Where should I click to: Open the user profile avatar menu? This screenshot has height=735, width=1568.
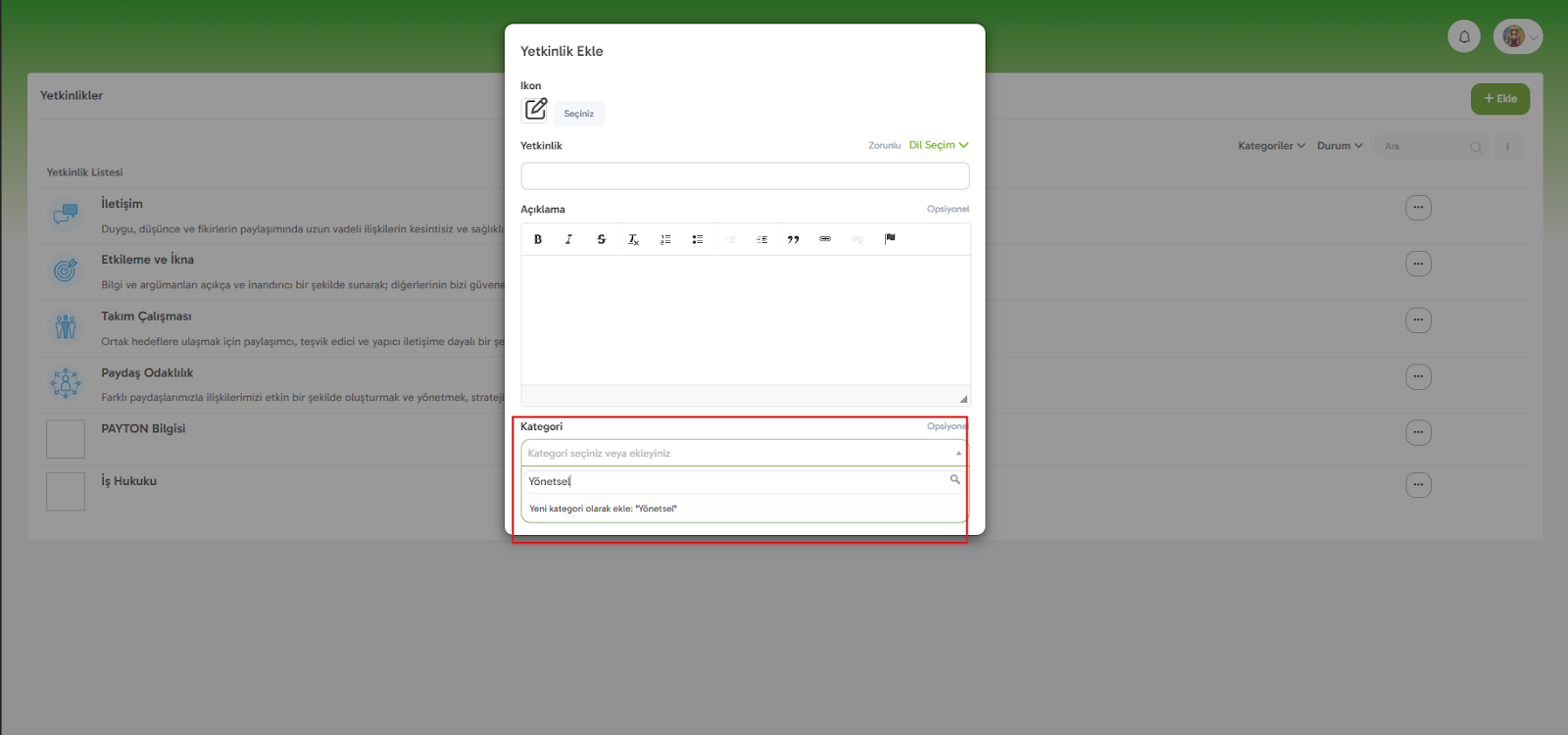point(1517,36)
